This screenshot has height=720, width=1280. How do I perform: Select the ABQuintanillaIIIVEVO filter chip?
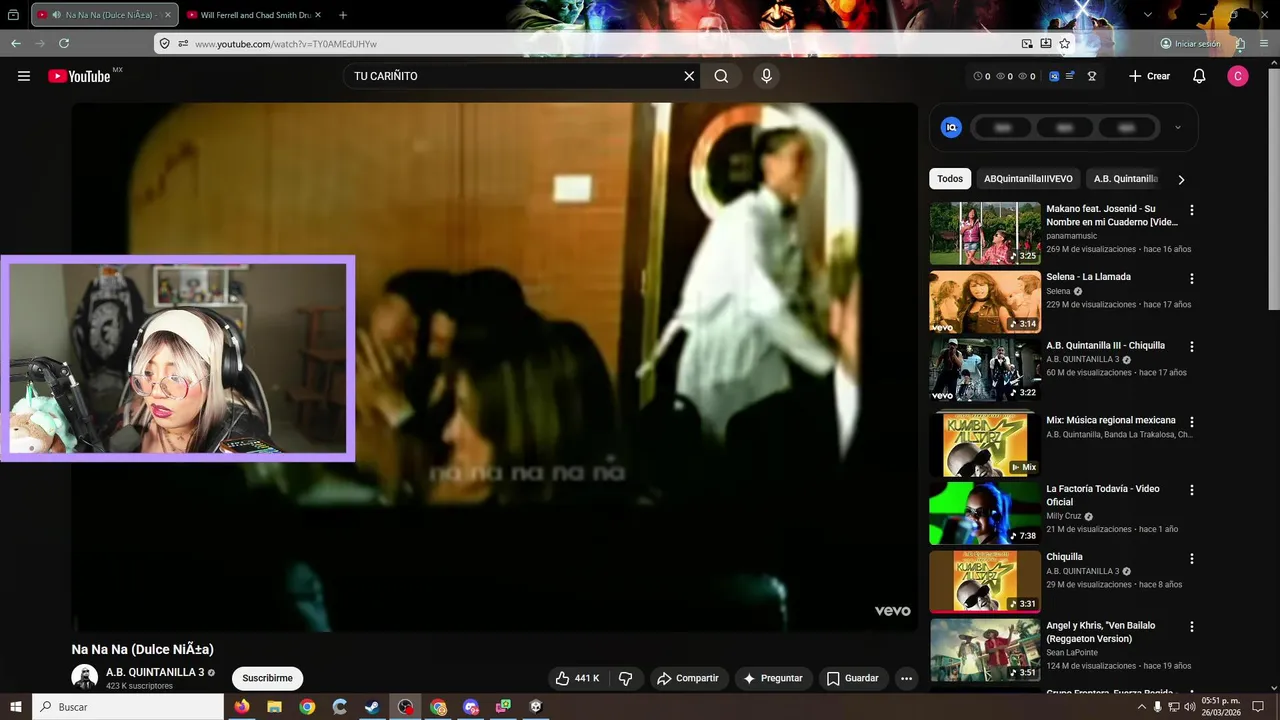[1028, 179]
